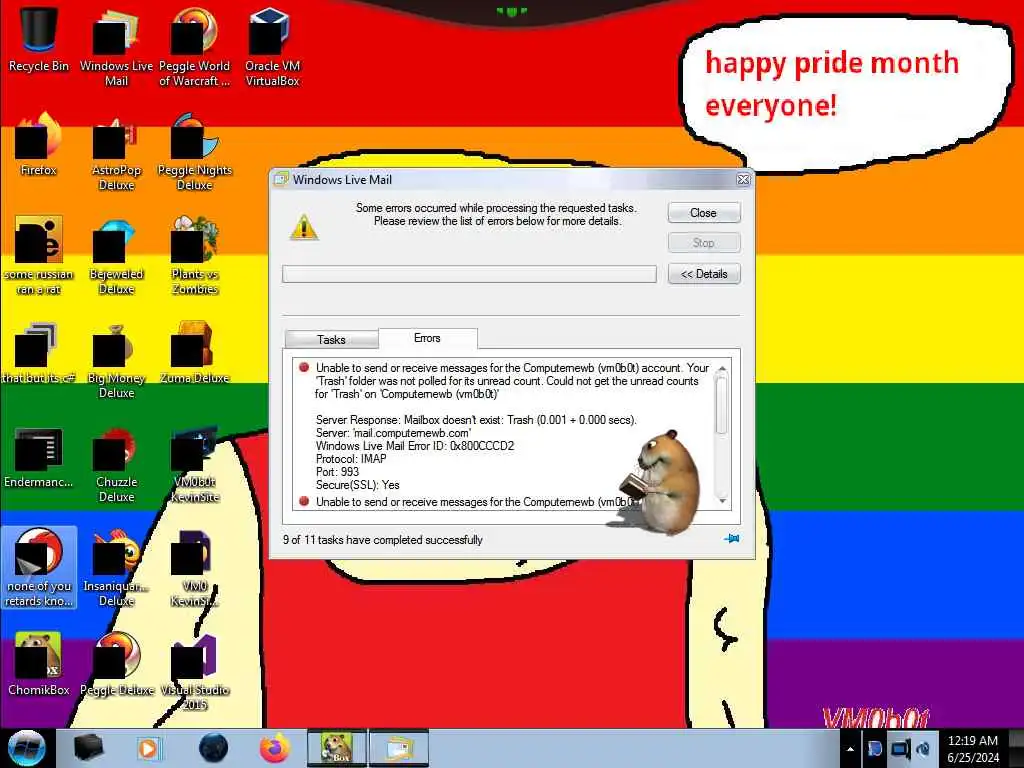This screenshot has height=768, width=1024.
Task: Open Firefox from the taskbar
Action: [x=275, y=748]
